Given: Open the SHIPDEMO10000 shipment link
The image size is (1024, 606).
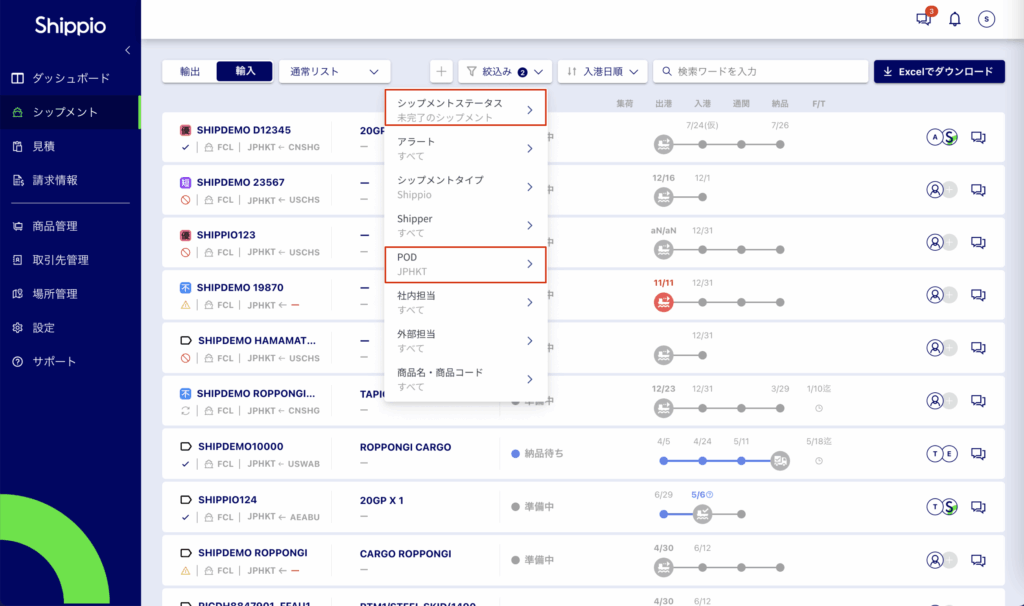Looking at the screenshot, I should point(240,446).
